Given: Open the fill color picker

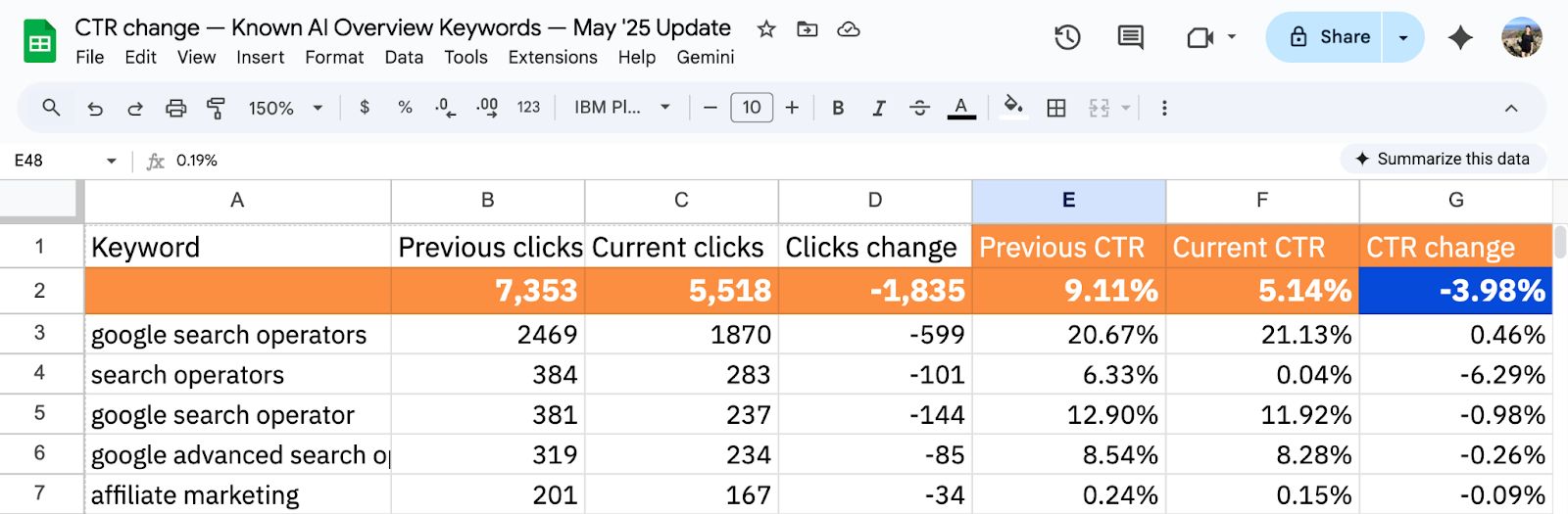Looking at the screenshot, I should (x=1013, y=107).
